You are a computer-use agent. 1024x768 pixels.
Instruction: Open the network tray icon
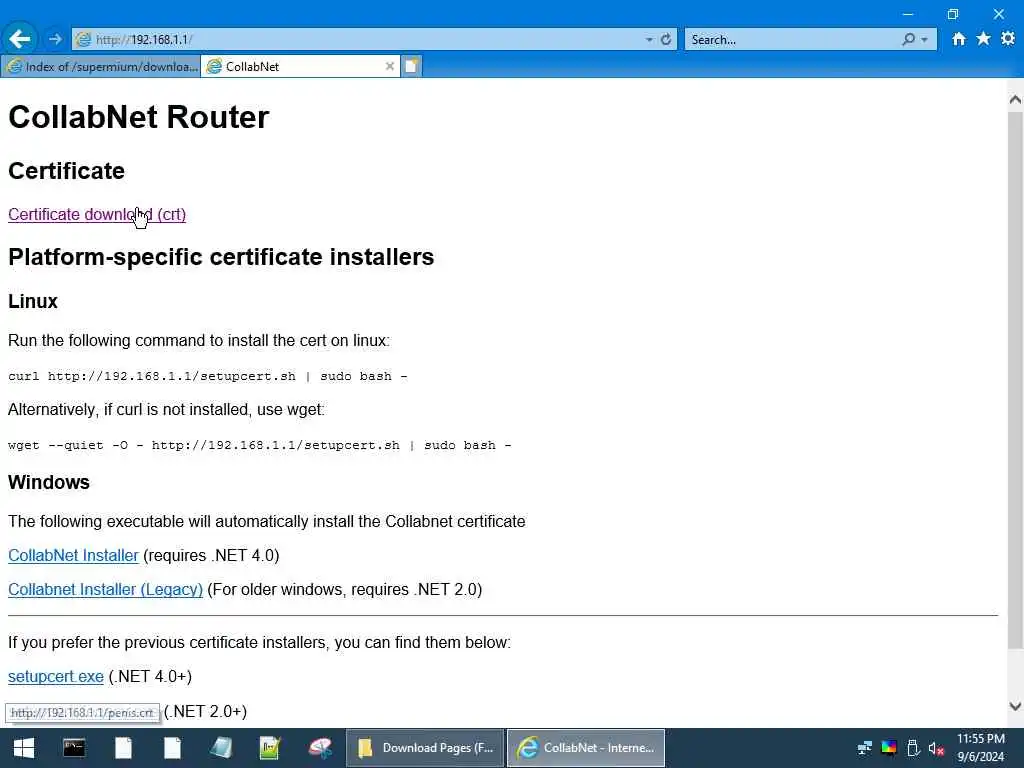point(865,748)
